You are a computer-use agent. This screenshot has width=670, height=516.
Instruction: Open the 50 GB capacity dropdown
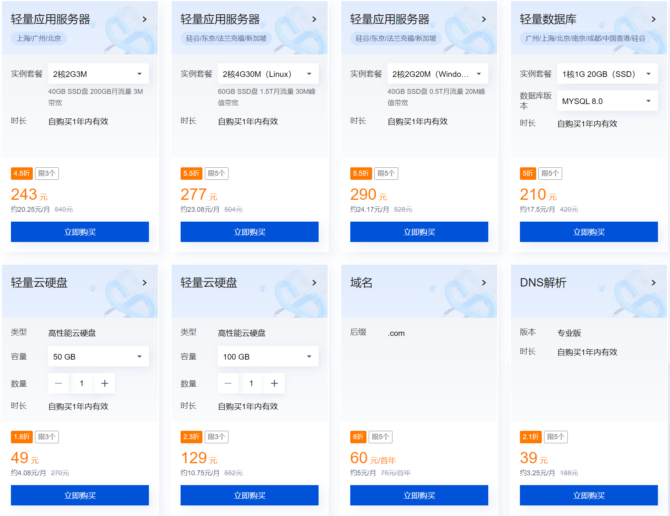pos(98,356)
